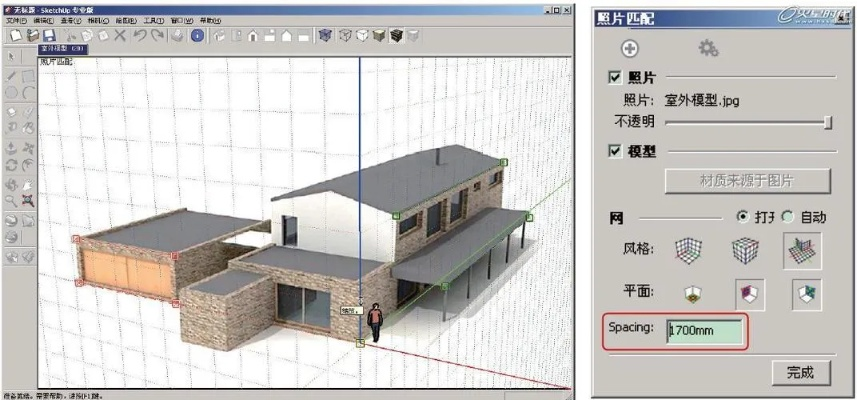Open Model Info blue circle icon

click(197, 35)
